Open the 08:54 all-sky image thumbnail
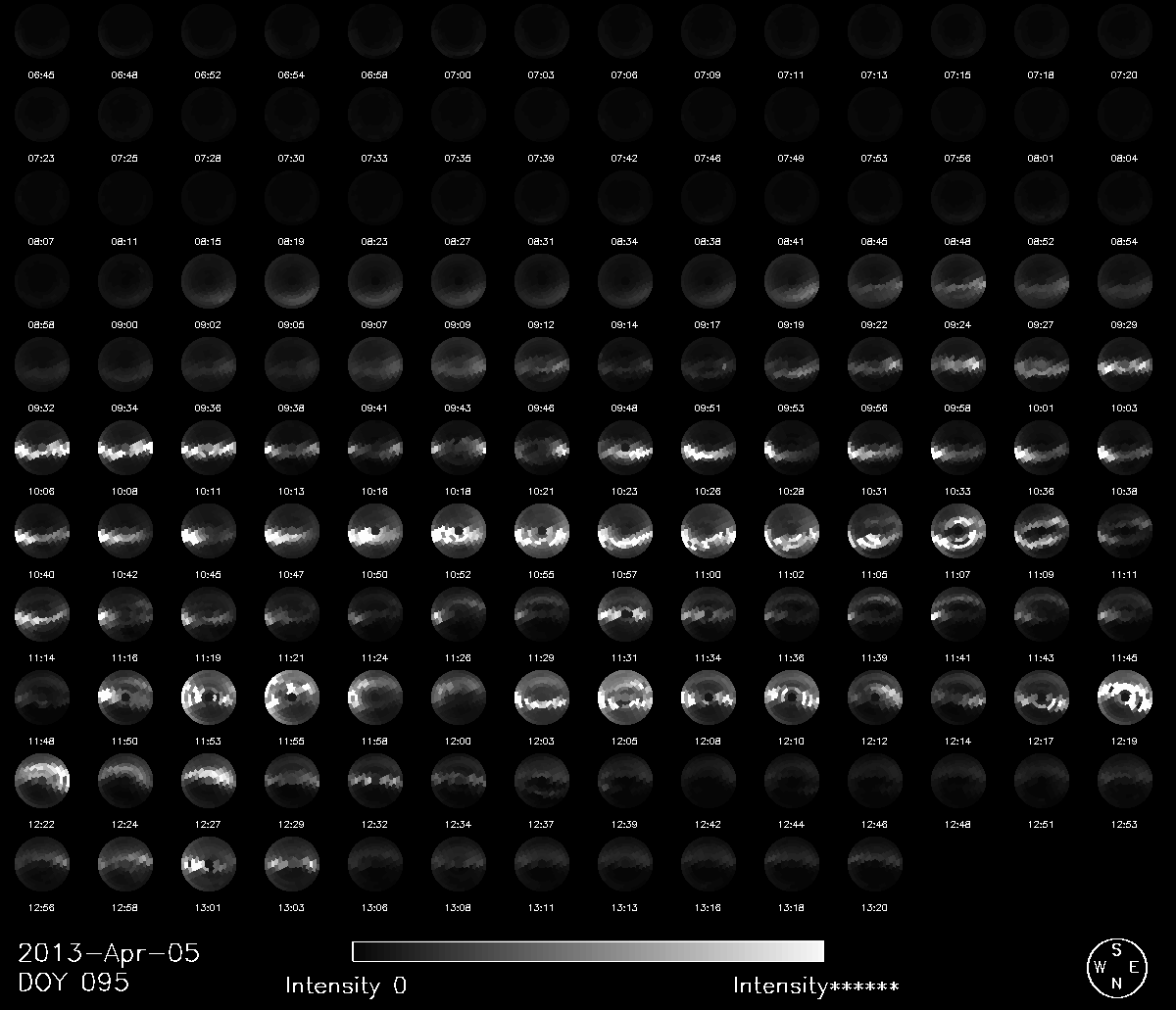The image size is (1176, 1010). tap(1125, 198)
